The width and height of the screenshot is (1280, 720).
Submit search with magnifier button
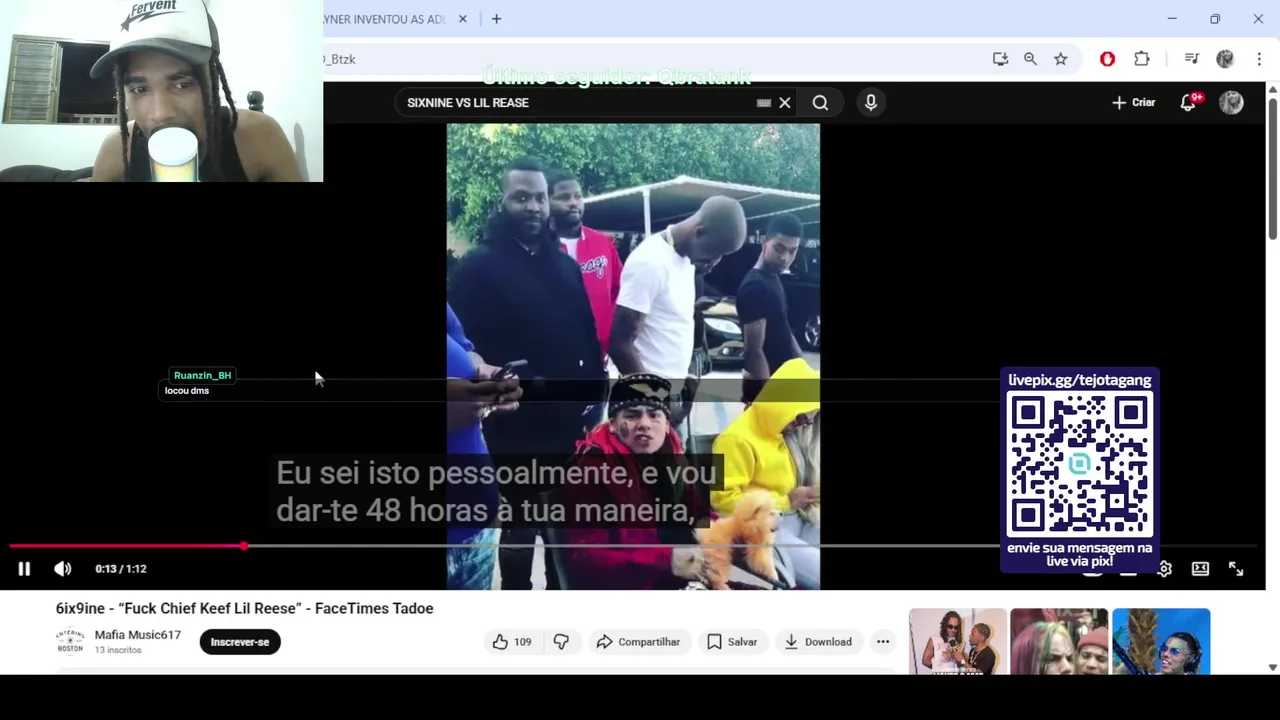pos(820,103)
